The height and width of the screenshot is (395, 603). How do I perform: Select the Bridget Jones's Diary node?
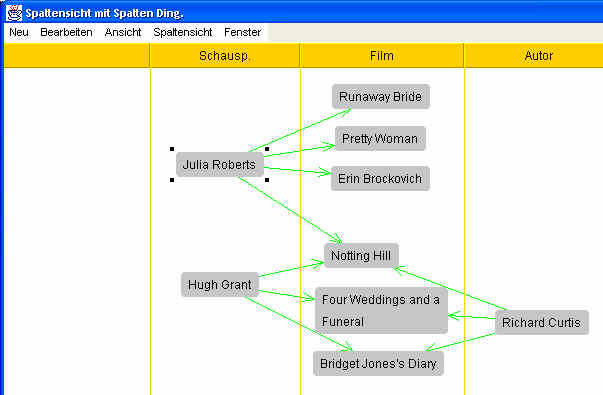click(x=378, y=363)
